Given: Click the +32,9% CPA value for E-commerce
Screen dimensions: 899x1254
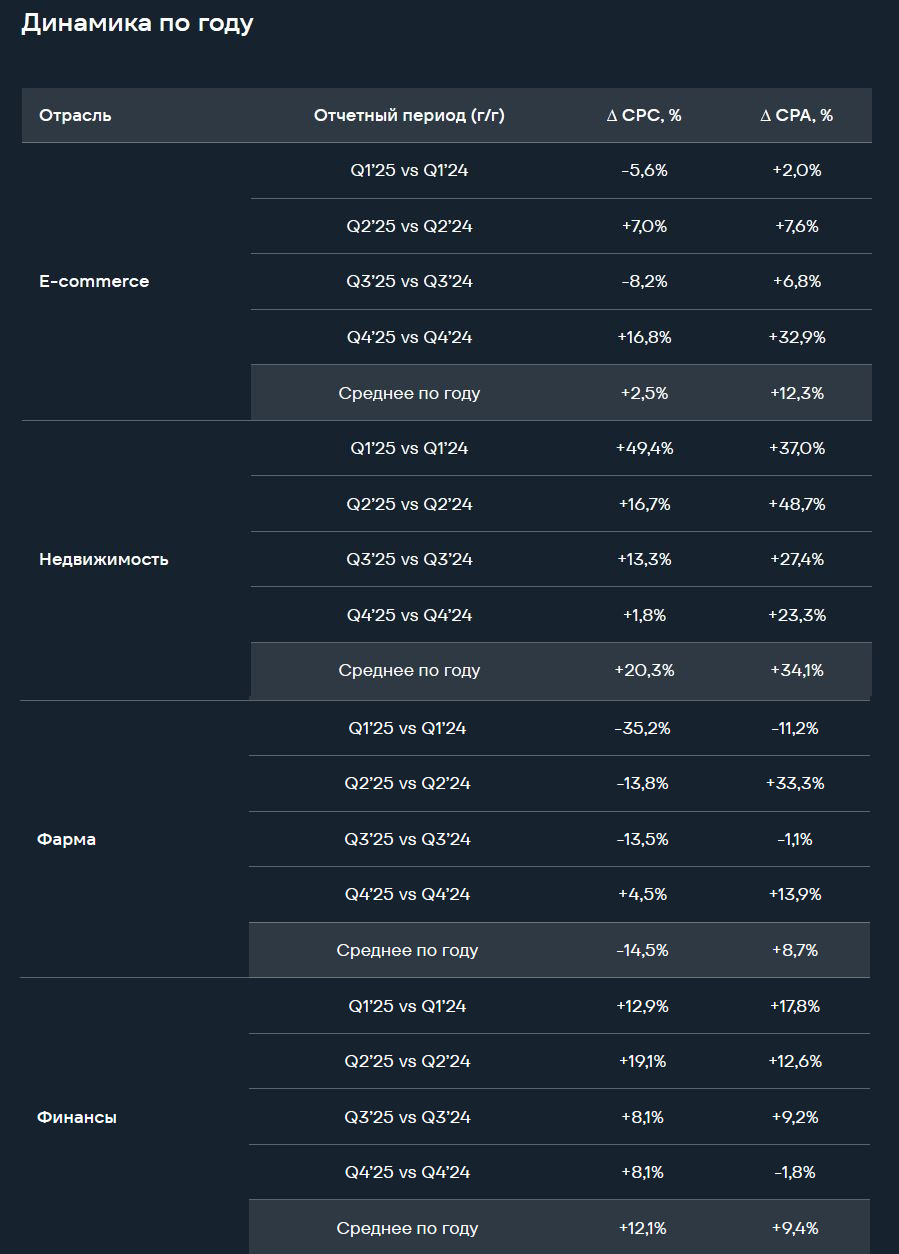Looking at the screenshot, I should (x=797, y=337).
